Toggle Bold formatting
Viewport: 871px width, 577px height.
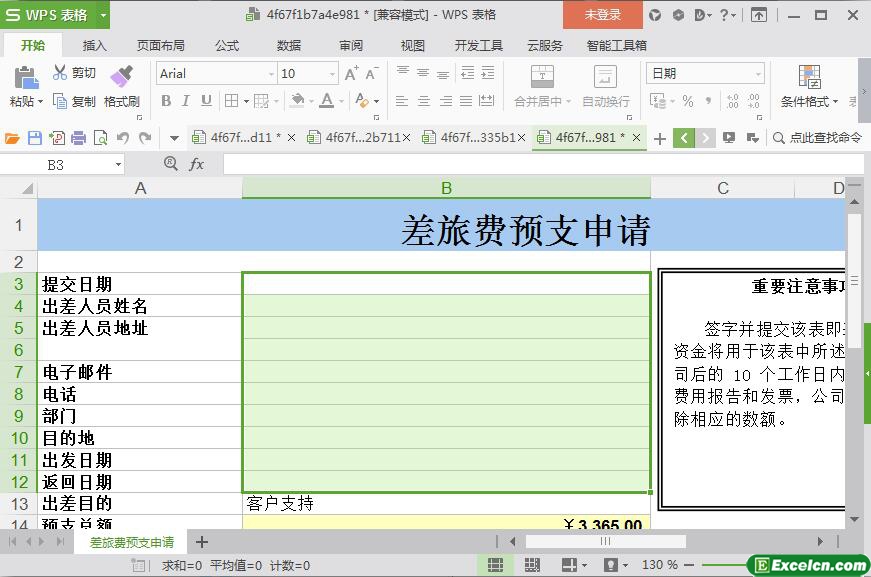tap(166, 101)
